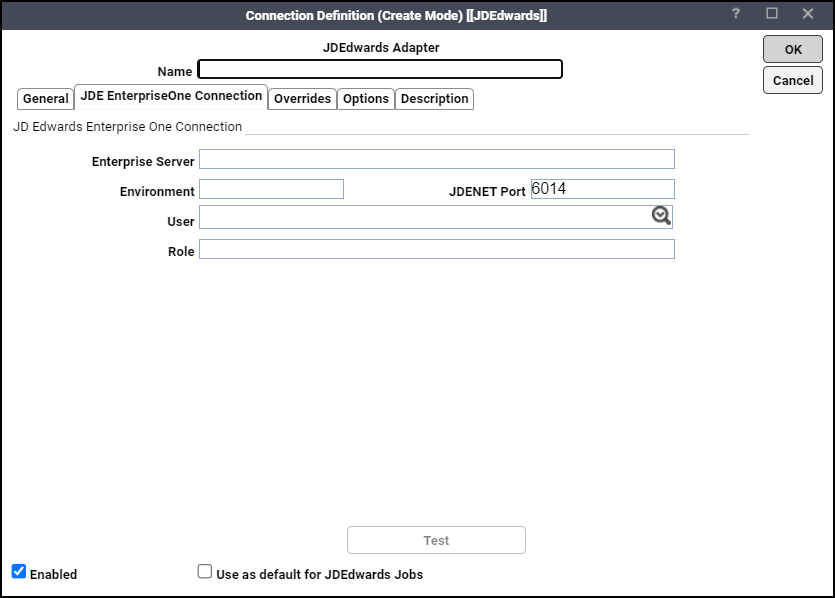Focus the Name input field
This screenshot has width=835, height=598.
point(380,69)
